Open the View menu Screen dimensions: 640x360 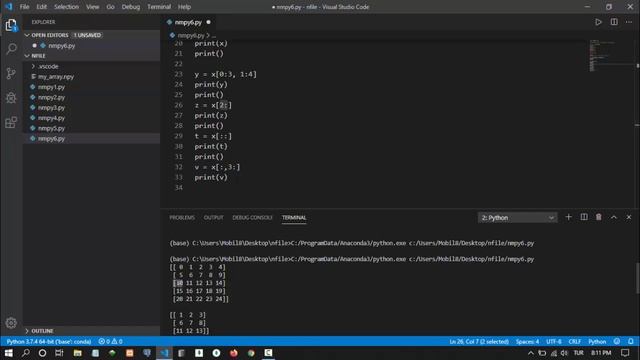93,7
